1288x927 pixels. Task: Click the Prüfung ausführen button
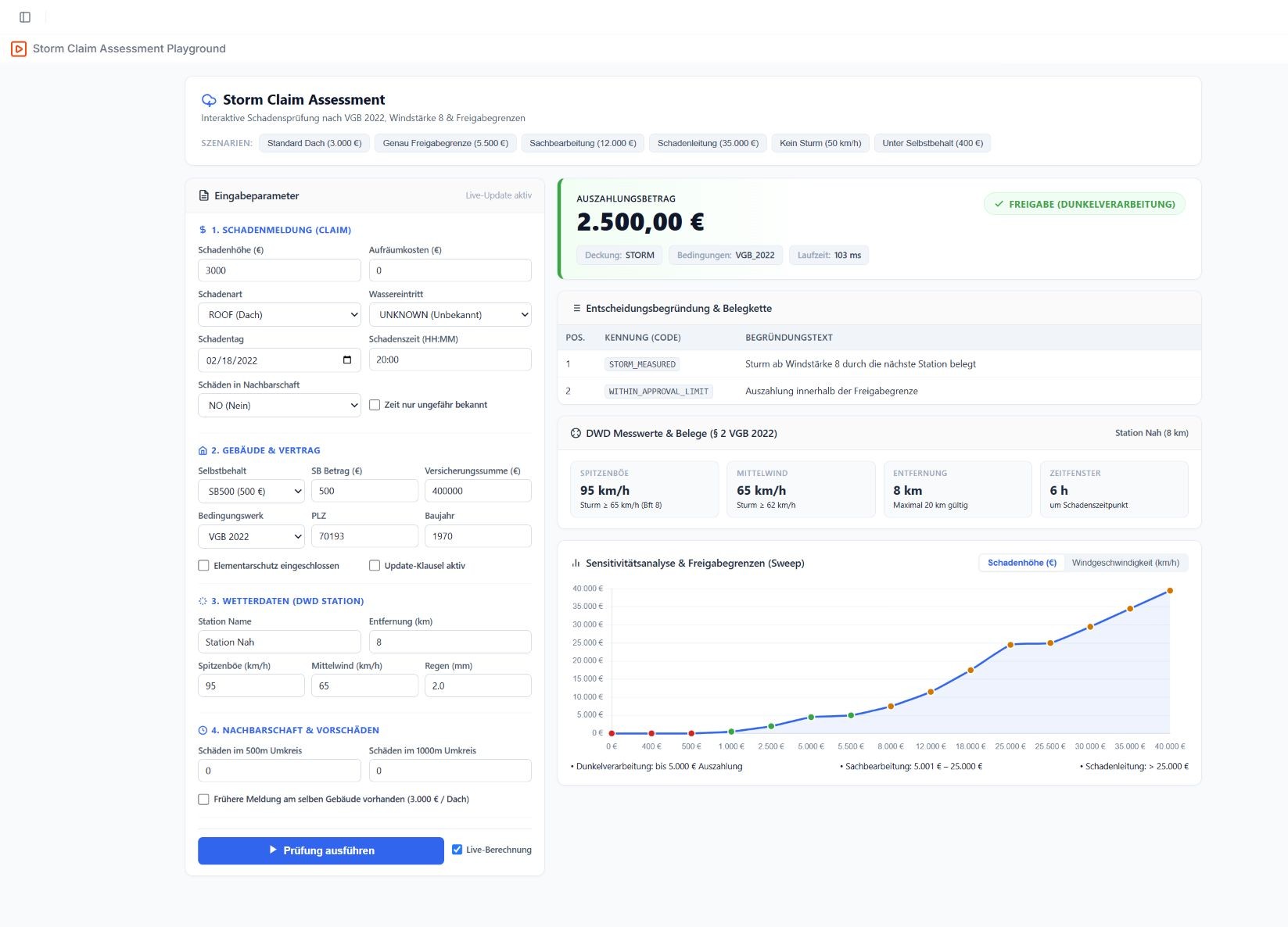coord(321,850)
